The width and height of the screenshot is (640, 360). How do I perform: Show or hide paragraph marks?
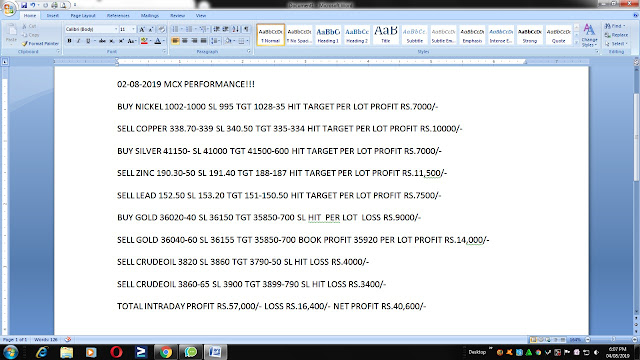[x=246, y=29]
